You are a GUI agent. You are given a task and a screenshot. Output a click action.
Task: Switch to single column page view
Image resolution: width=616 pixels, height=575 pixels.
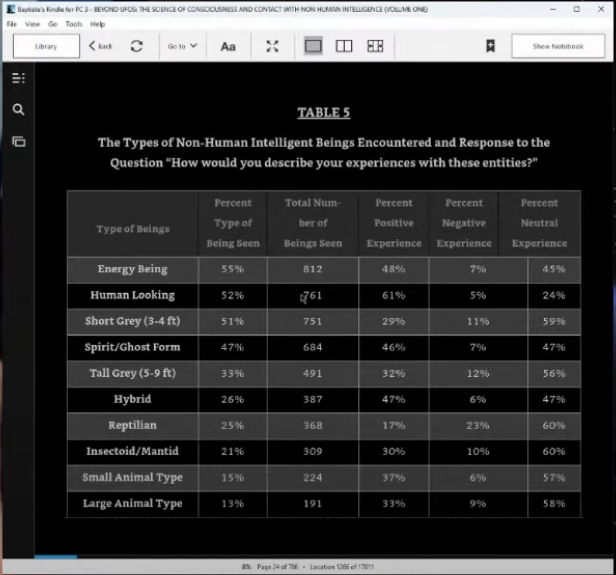click(313, 46)
